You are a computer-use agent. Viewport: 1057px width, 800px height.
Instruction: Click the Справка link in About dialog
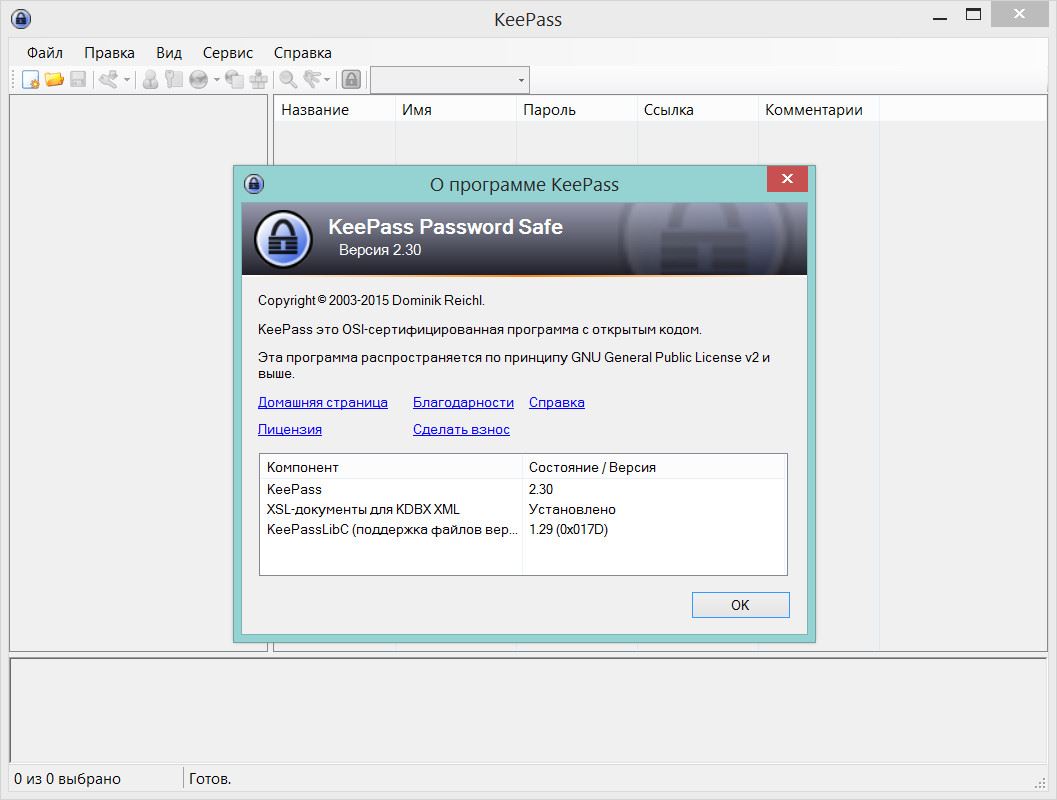pos(557,402)
